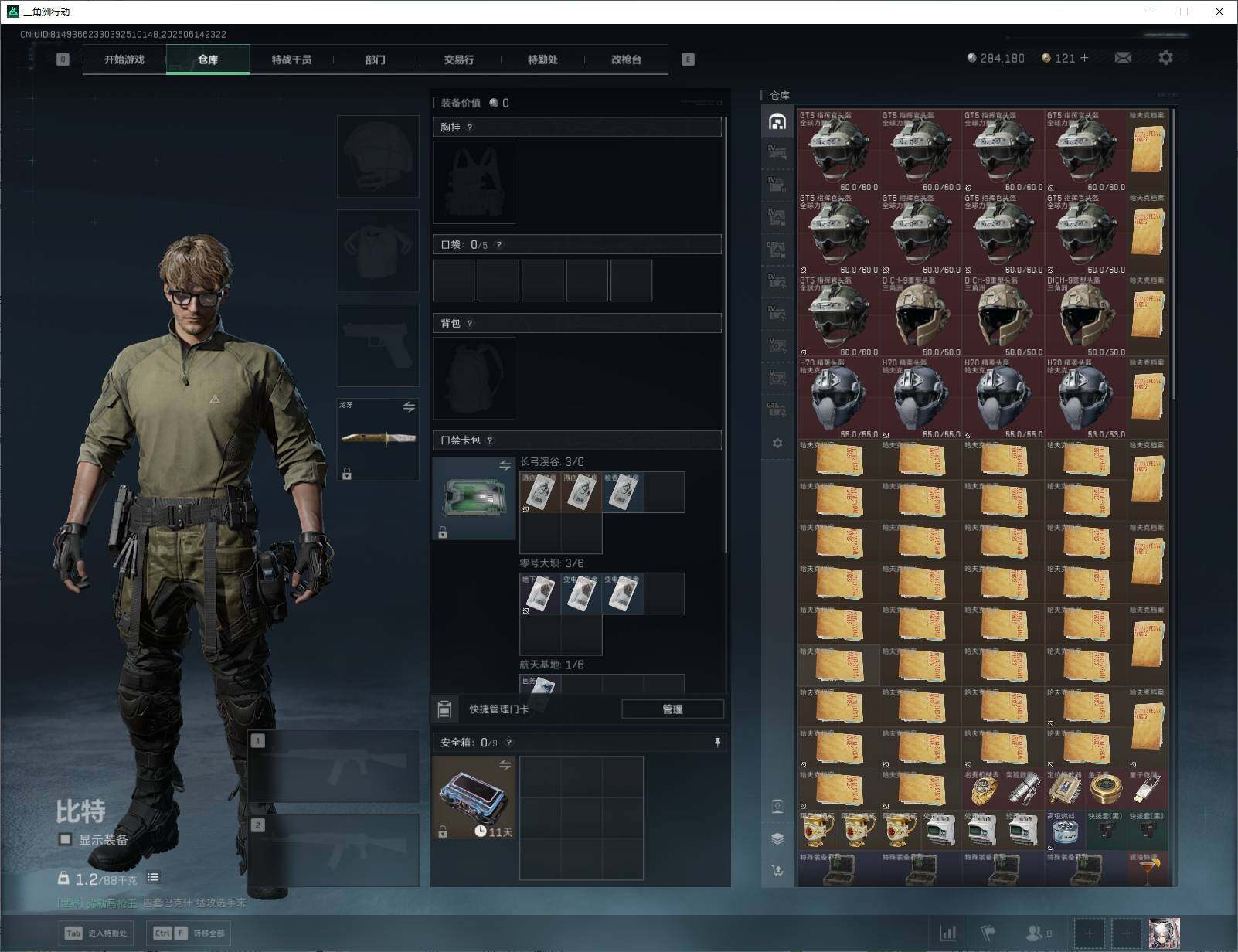Click the help icon next to 口袋
The image size is (1238, 952).
(x=499, y=245)
